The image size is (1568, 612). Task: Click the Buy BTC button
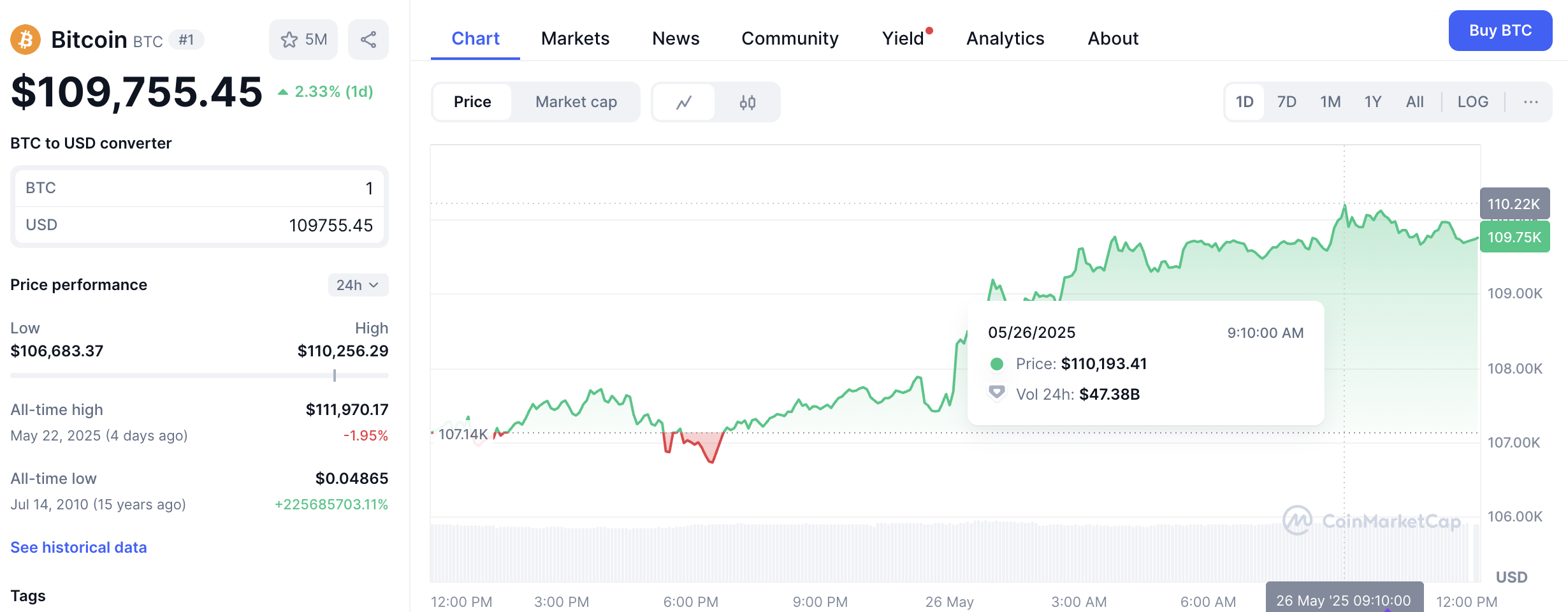coord(1500,31)
